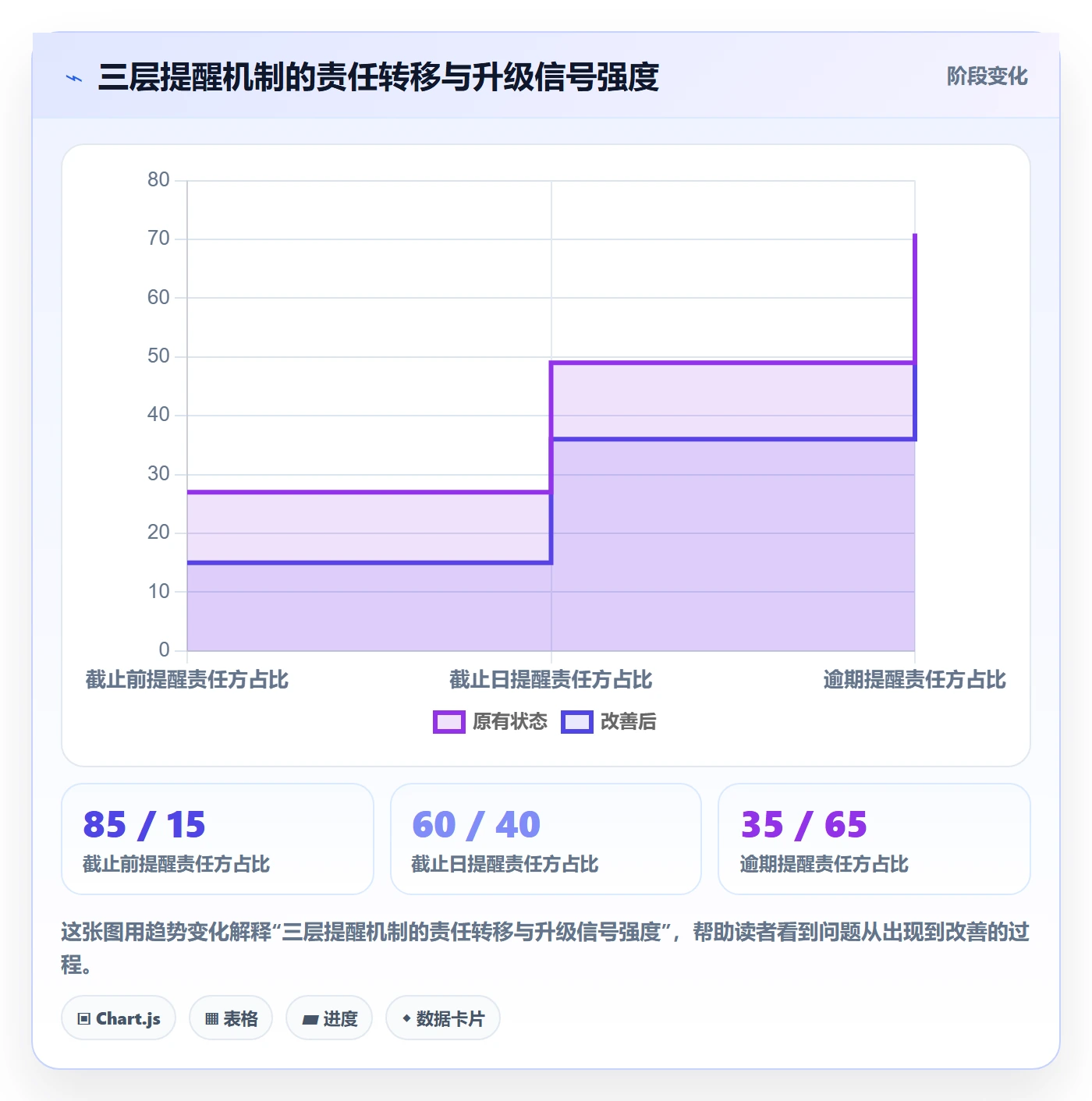Select the Chart.js tag chip
The height and width of the screenshot is (1101, 1092).
click(x=119, y=1018)
